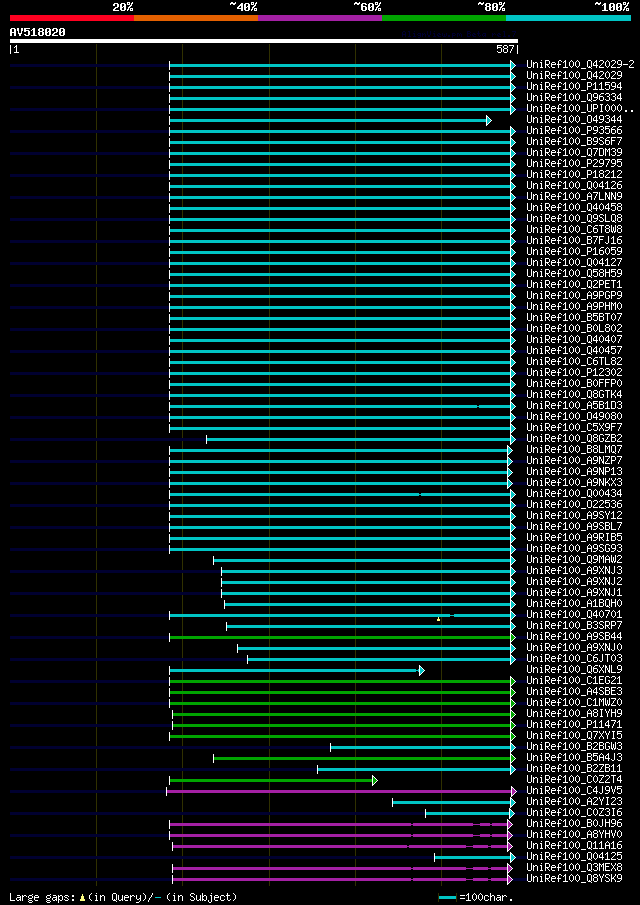This screenshot has height=905, width=640.
Task: Open the UniRef100_C6JT03 hit label
Action: coord(574,659)
